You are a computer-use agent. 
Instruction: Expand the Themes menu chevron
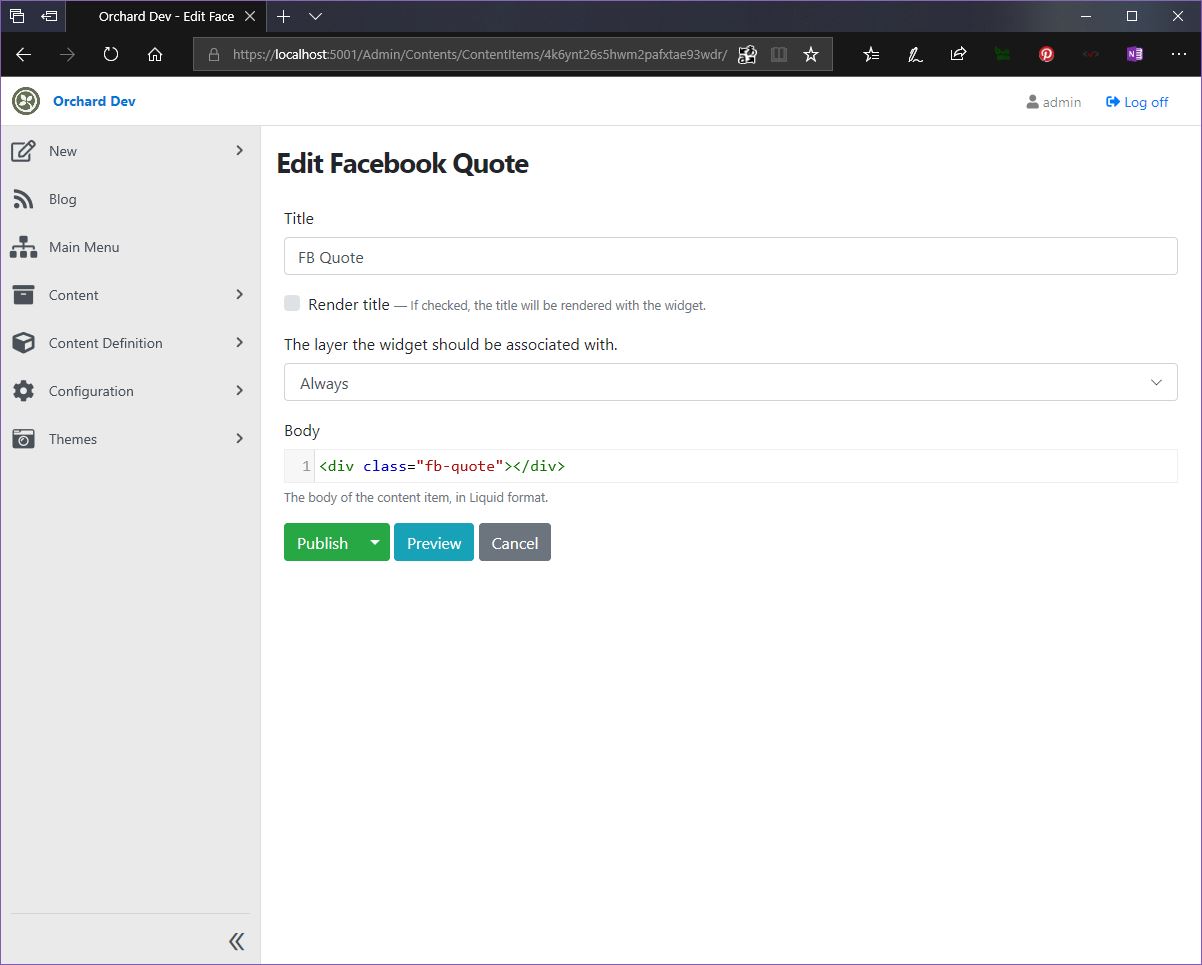[239, 438]
